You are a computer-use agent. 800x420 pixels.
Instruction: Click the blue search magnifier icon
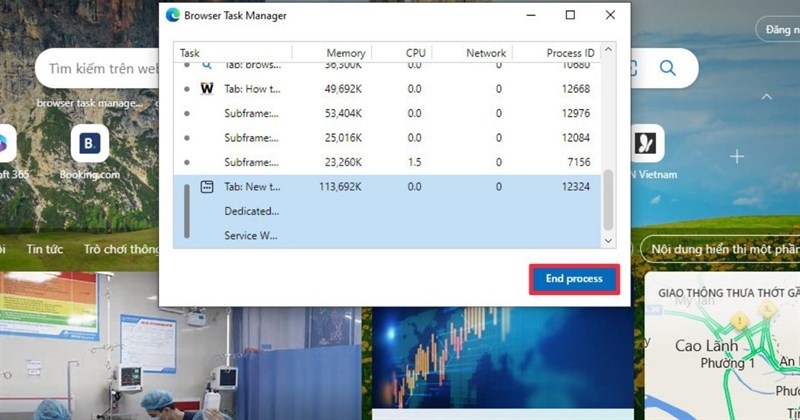(x=667, y=68)
